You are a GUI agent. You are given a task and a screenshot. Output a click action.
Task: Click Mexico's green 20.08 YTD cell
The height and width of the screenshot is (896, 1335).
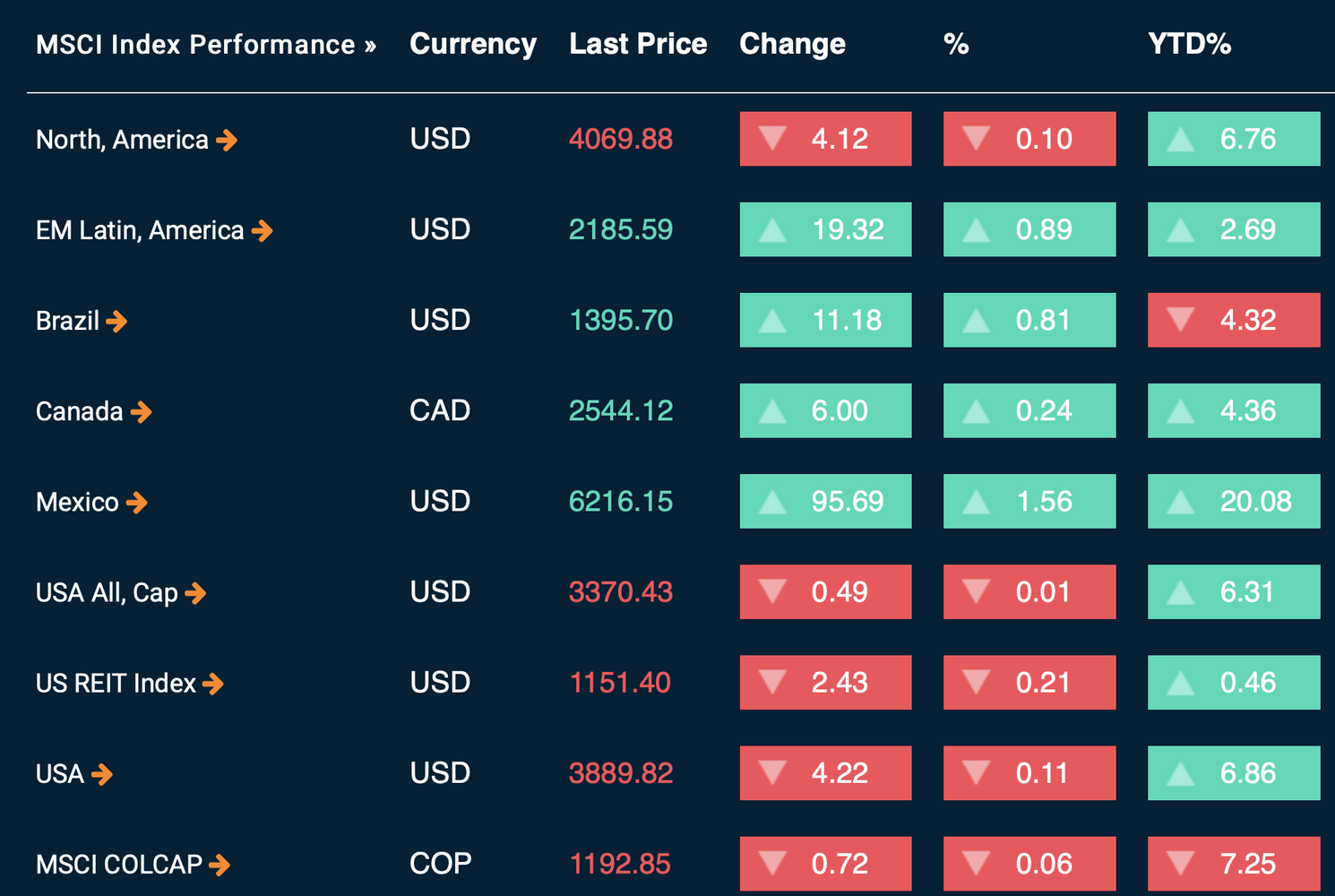click(x=1233, y=501)
